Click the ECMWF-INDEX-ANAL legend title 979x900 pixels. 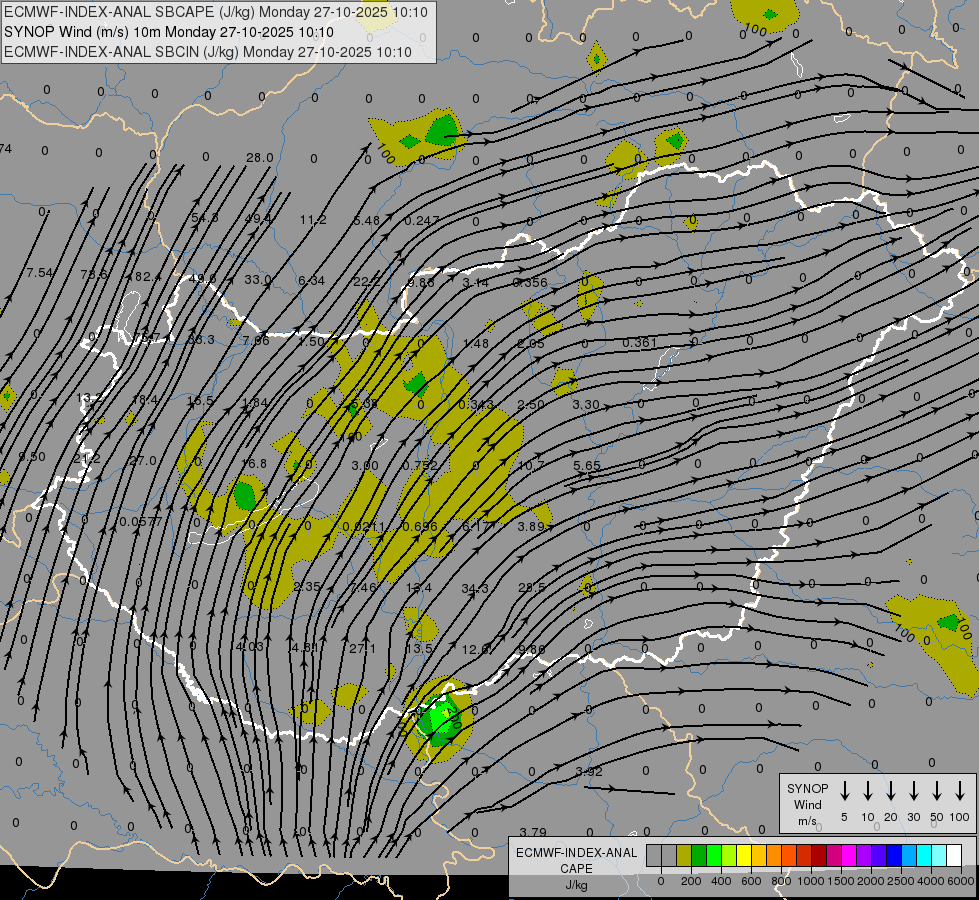click(x=576, y=853)
